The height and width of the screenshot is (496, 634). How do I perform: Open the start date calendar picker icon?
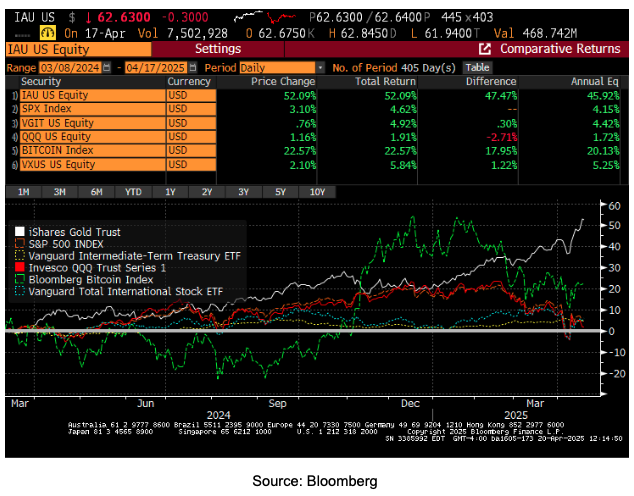tap(106, 68)
